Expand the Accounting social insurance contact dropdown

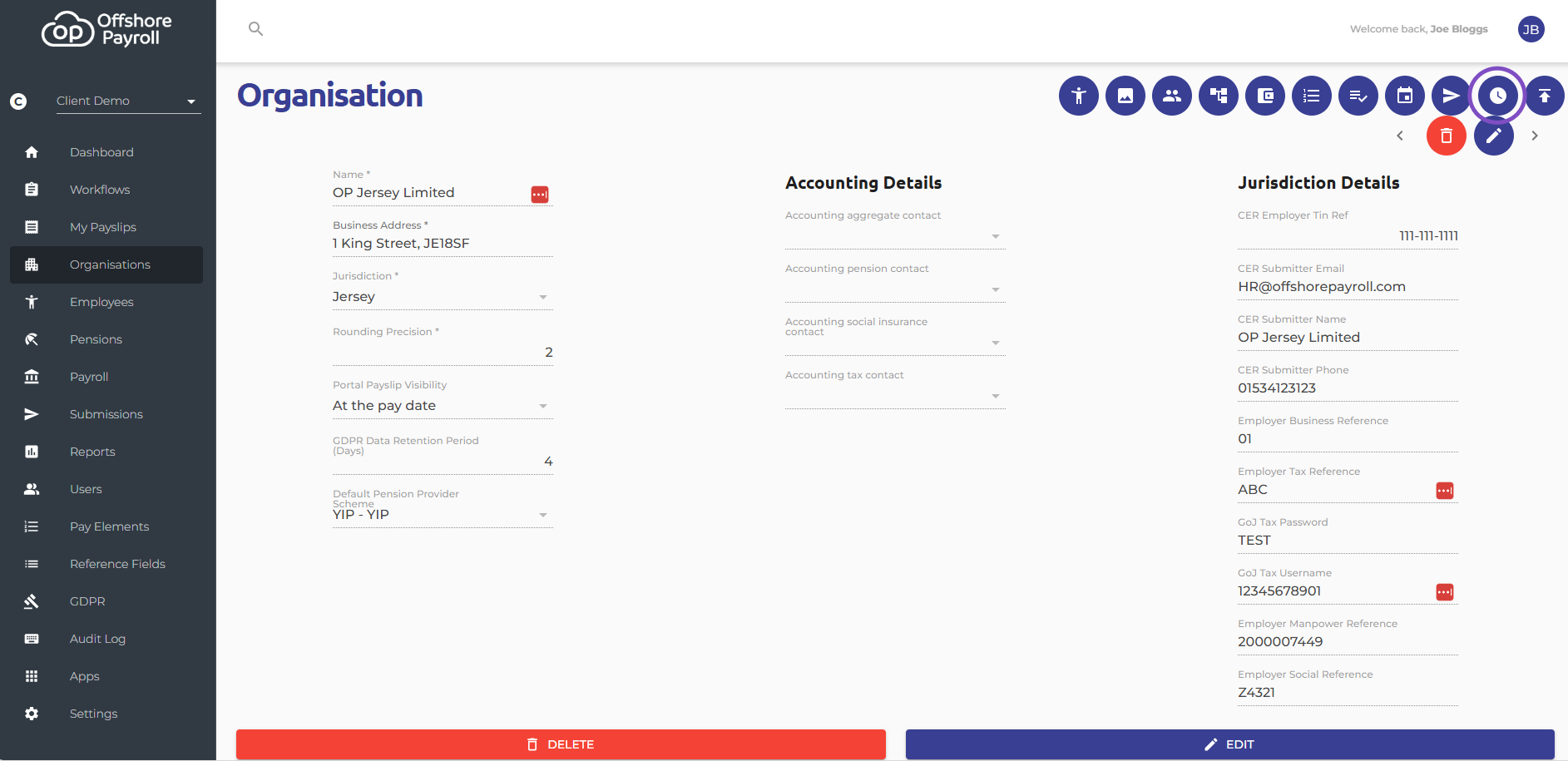tap(895, 343)
